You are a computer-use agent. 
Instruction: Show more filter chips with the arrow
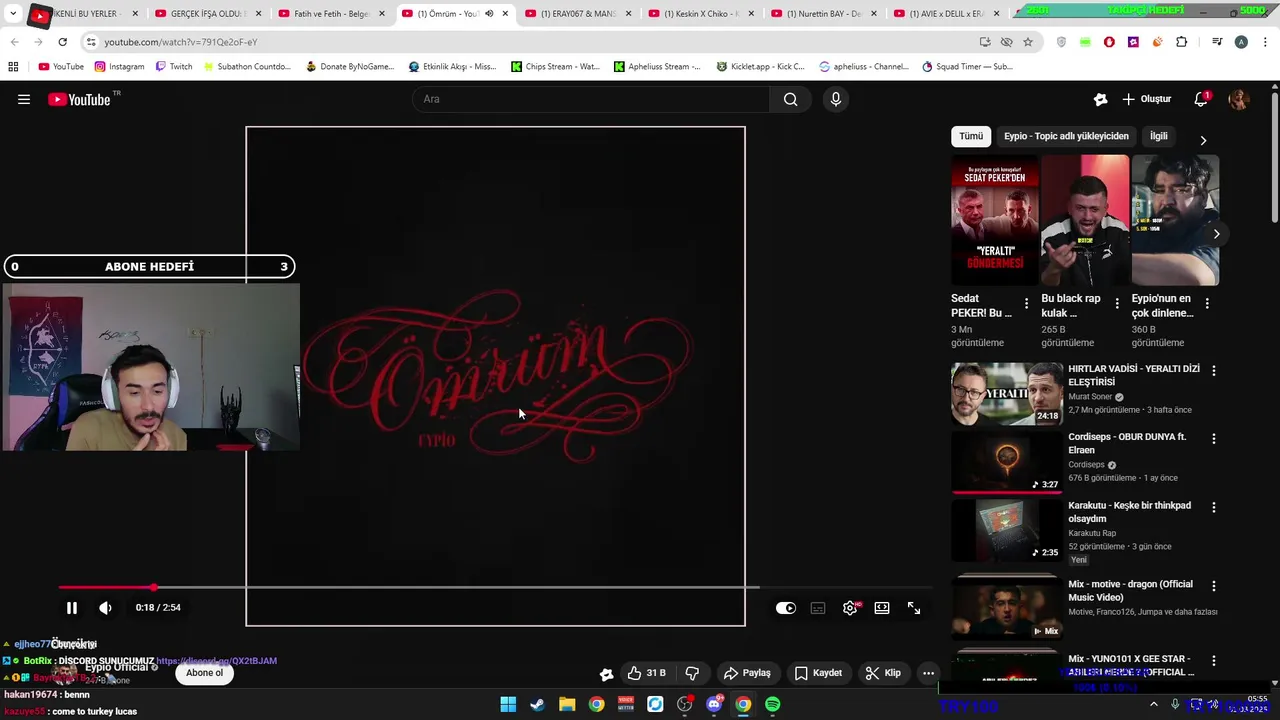1203,140
